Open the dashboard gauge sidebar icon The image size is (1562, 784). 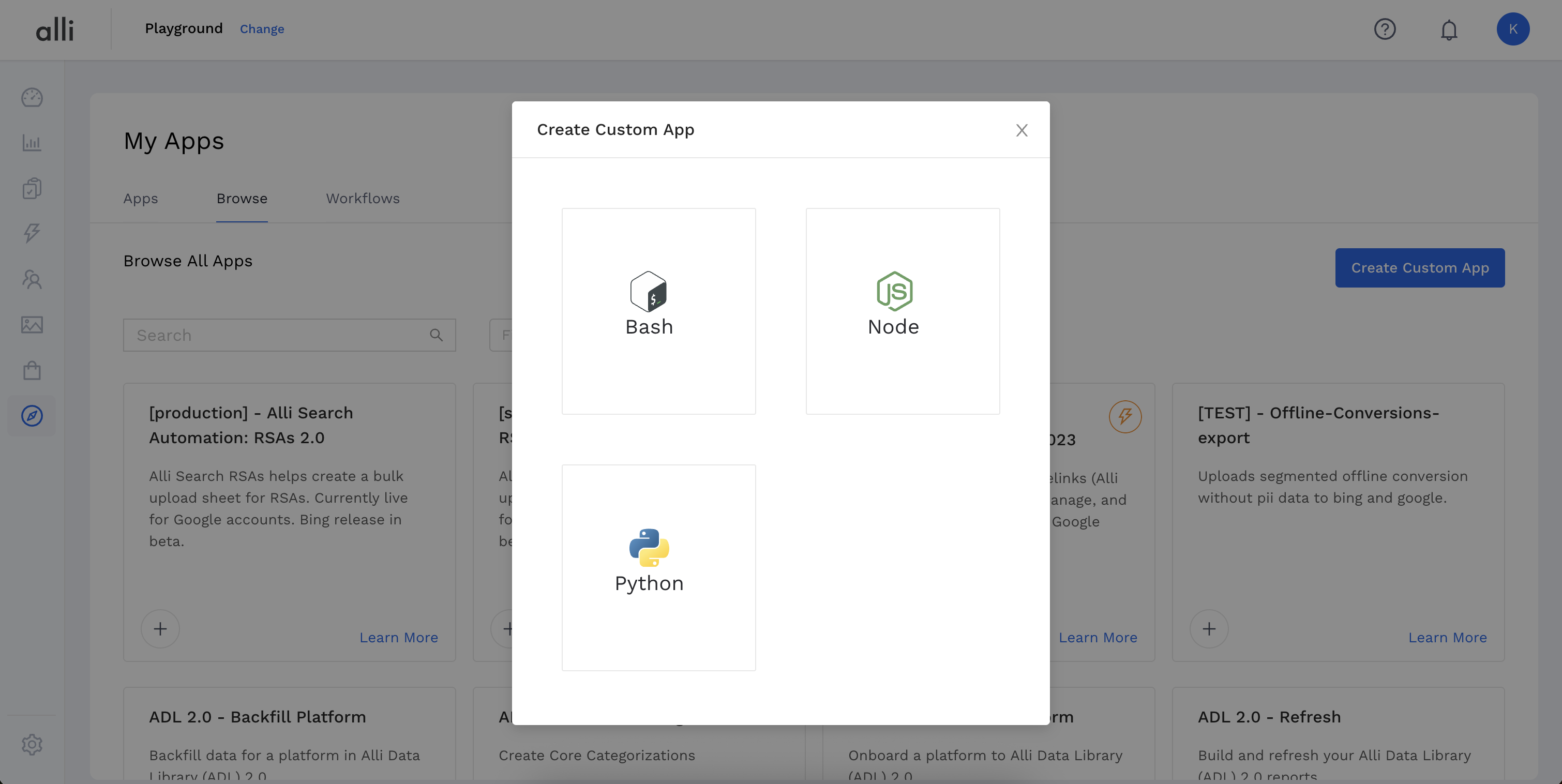point(32,98)
